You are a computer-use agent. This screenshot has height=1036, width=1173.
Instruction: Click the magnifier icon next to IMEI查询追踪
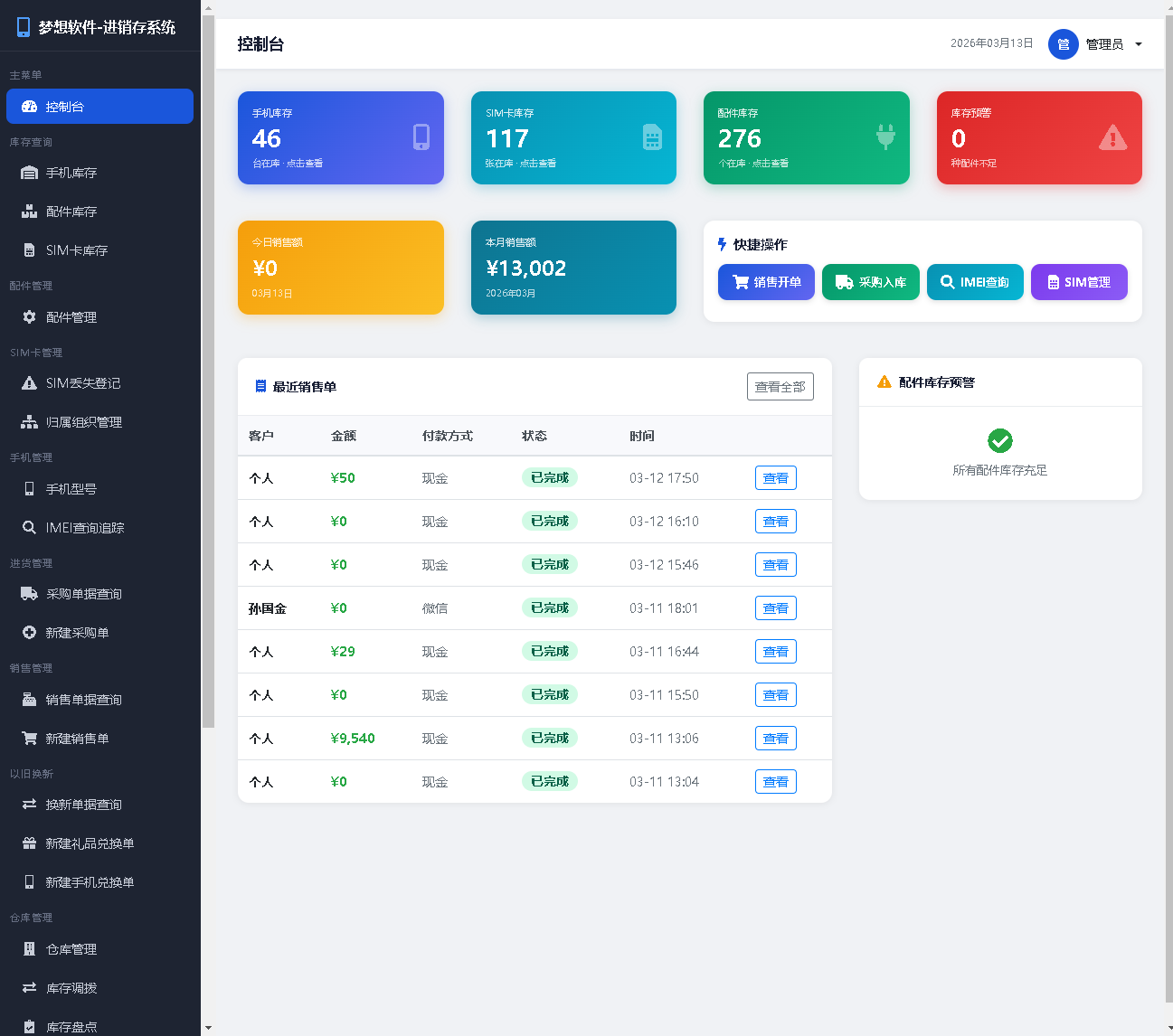(x=30, y=528)
